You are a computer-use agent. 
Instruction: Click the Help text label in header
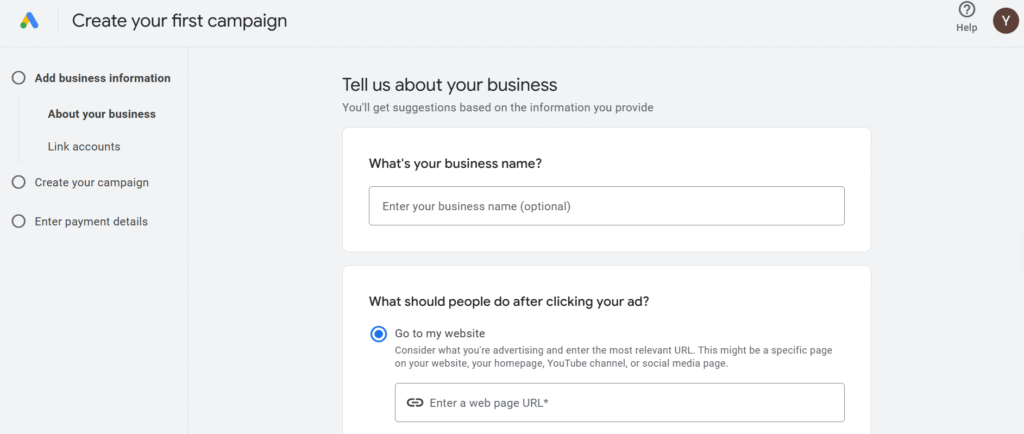coord(966,28)
